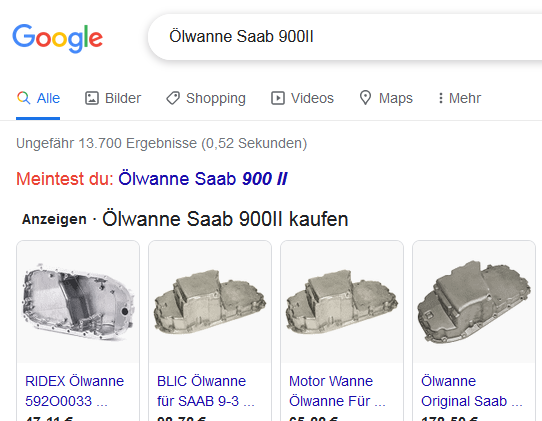Open BLIC Ölwanne für SAAB 9-3 link
542x421 pixels.
pos(206,391)
